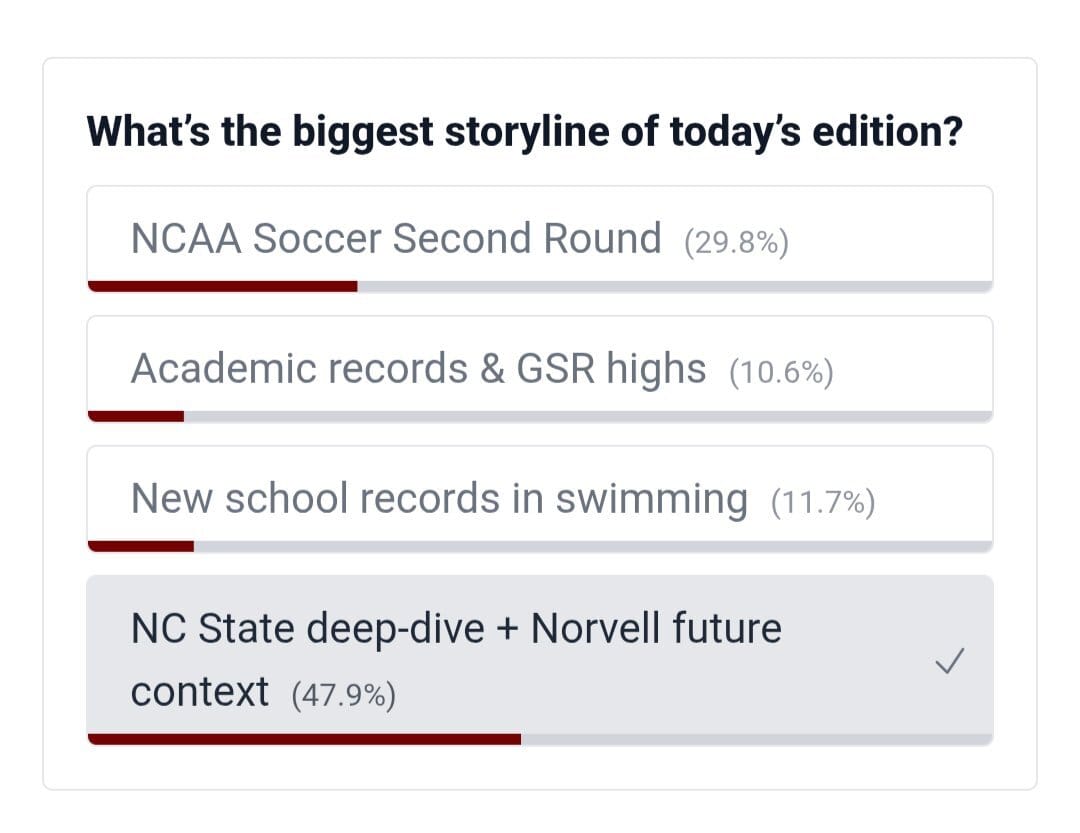Click the "biggest storyline" poll question heading
The width and height of the screenshot is (1080, 833).
[525, 131]
